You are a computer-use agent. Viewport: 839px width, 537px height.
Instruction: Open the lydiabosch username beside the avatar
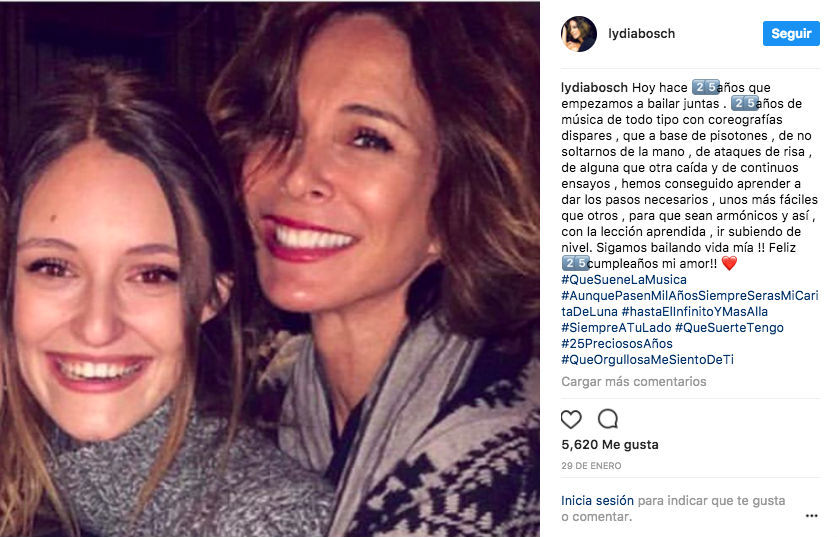pos(641,34)
